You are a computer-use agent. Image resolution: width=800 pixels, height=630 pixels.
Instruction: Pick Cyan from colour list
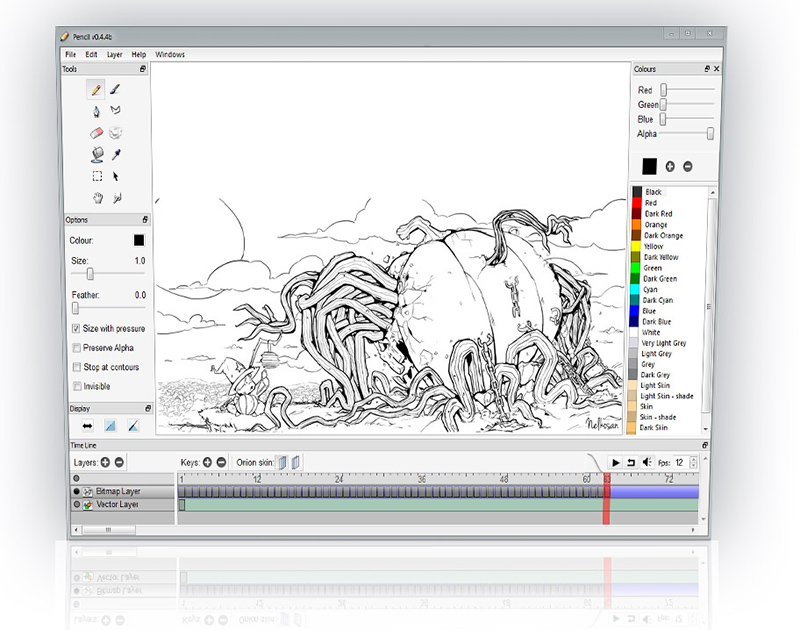tap(650, 289)
